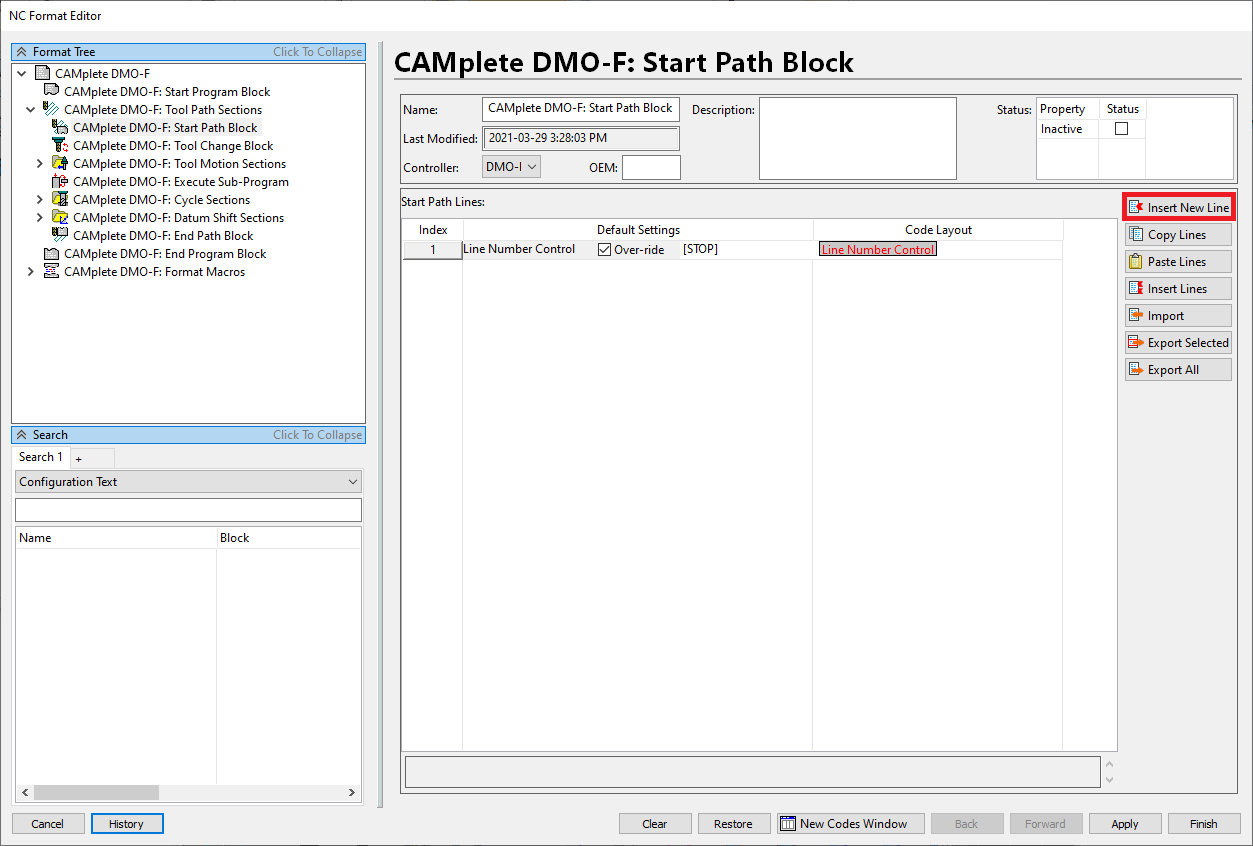
Task: Click the Paste Lines button
Action: click(x=1178, y=262)
